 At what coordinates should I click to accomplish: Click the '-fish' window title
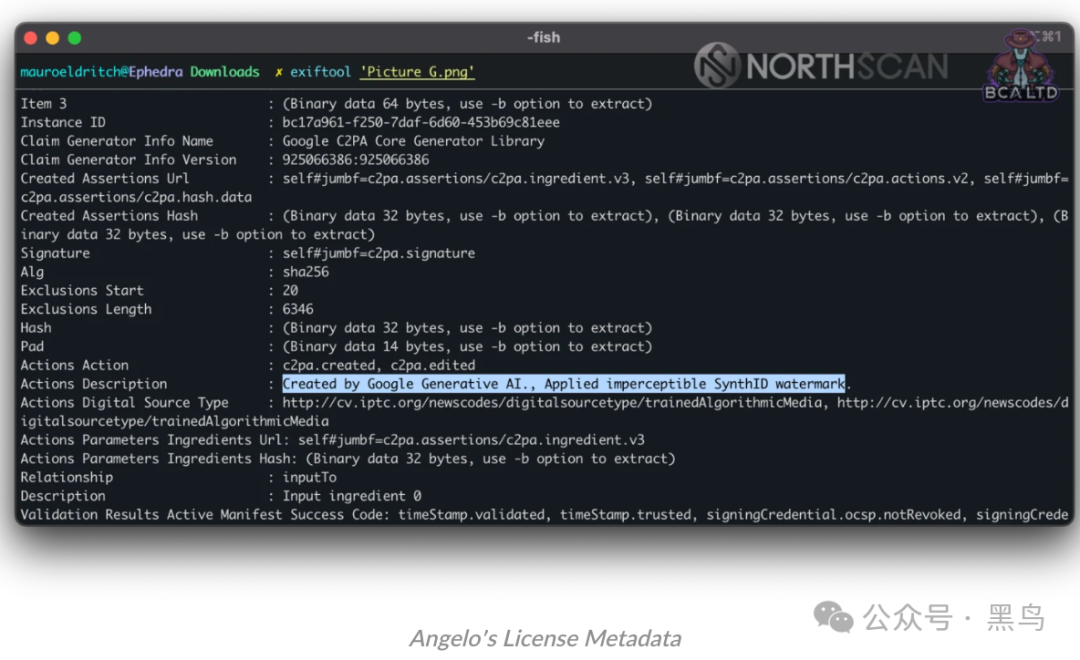[x=543, y=38]
